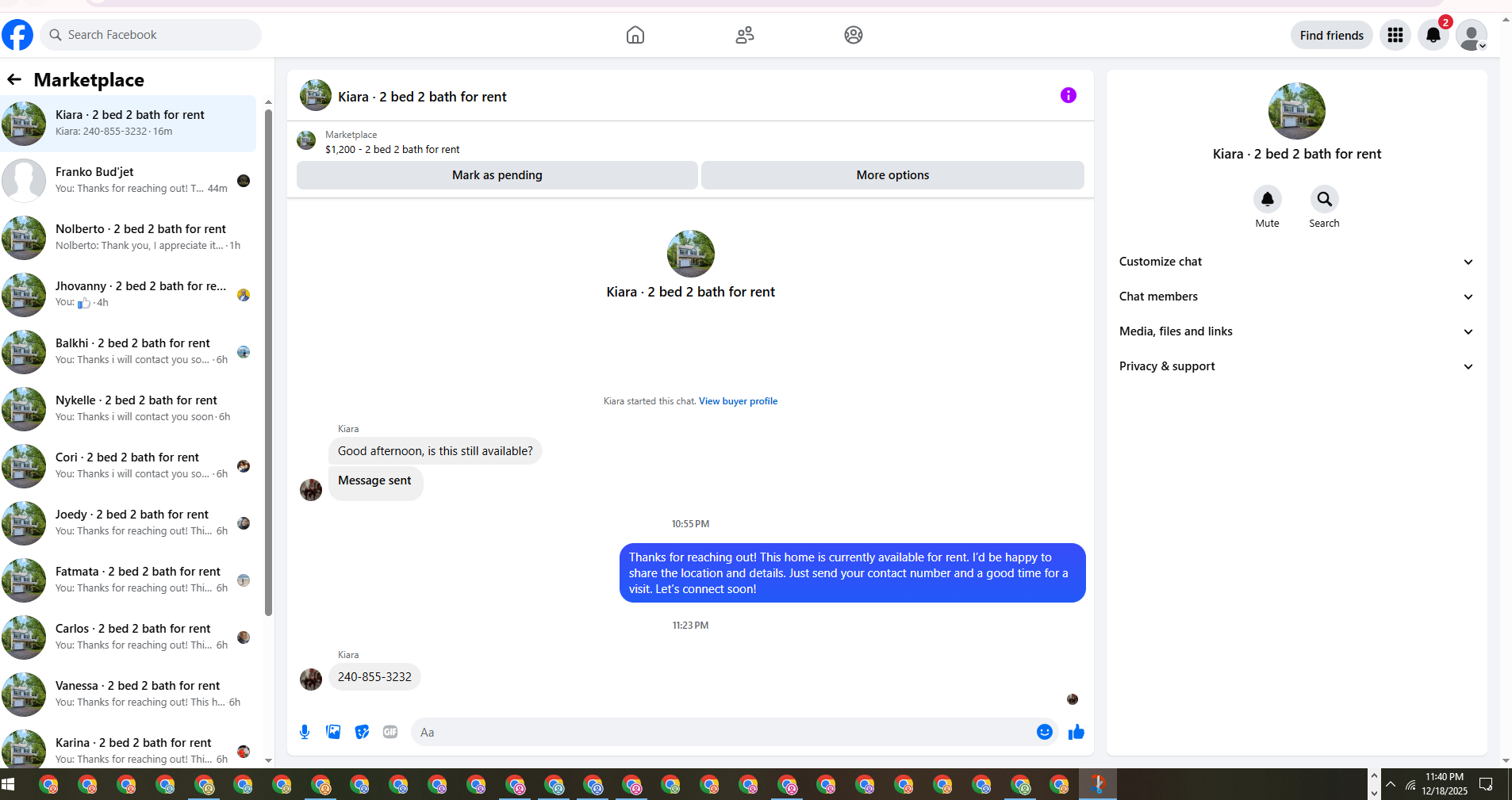Search in conversation using magnifier icon

(x=1325, y=199)
